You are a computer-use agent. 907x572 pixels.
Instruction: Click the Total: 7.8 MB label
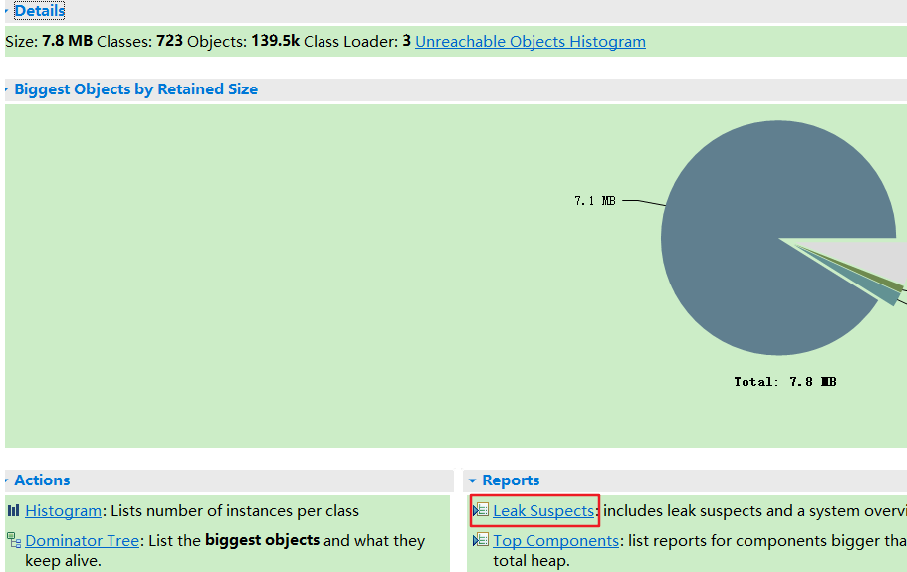point(785,382)
